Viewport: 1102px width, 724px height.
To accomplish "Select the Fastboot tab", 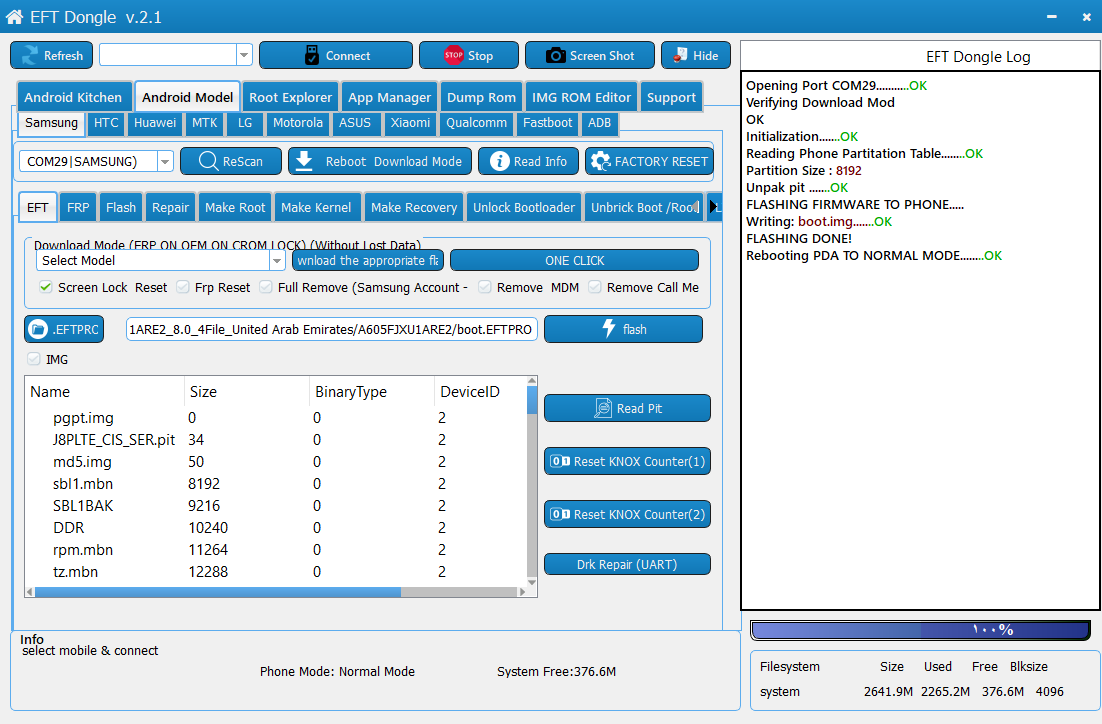I will [x=547, y=123].
